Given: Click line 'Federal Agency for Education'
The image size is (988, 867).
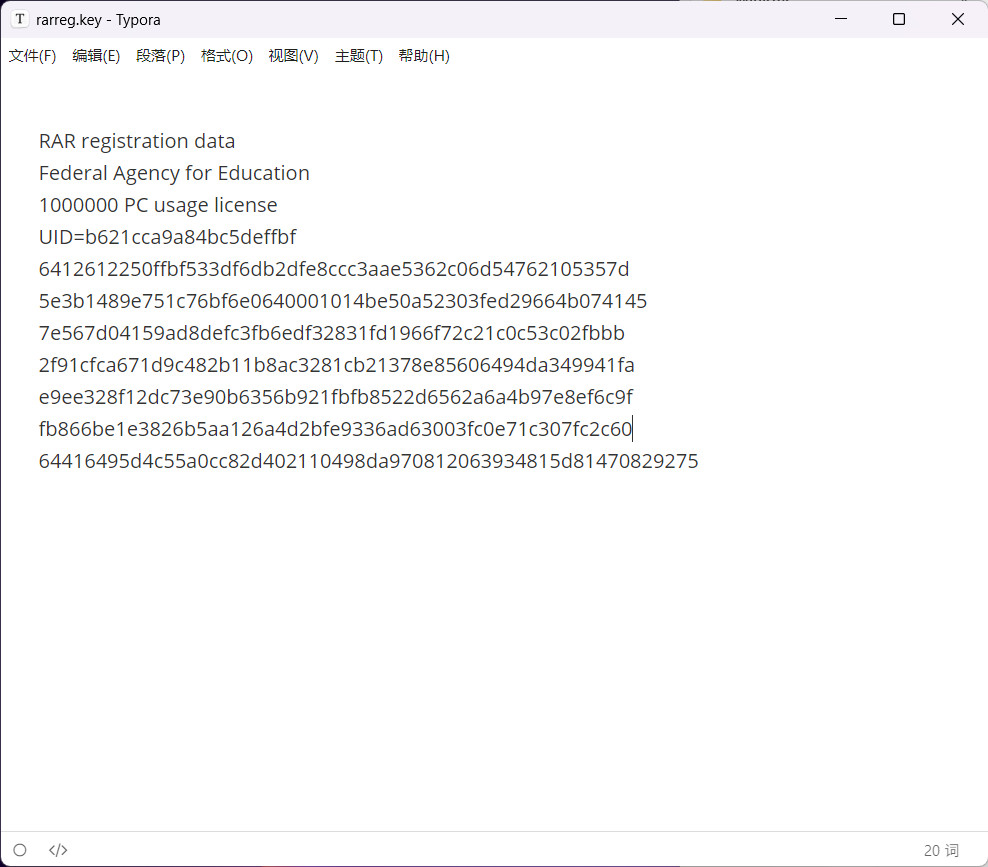Looking at the screenshot, I should tap(174, 173).
